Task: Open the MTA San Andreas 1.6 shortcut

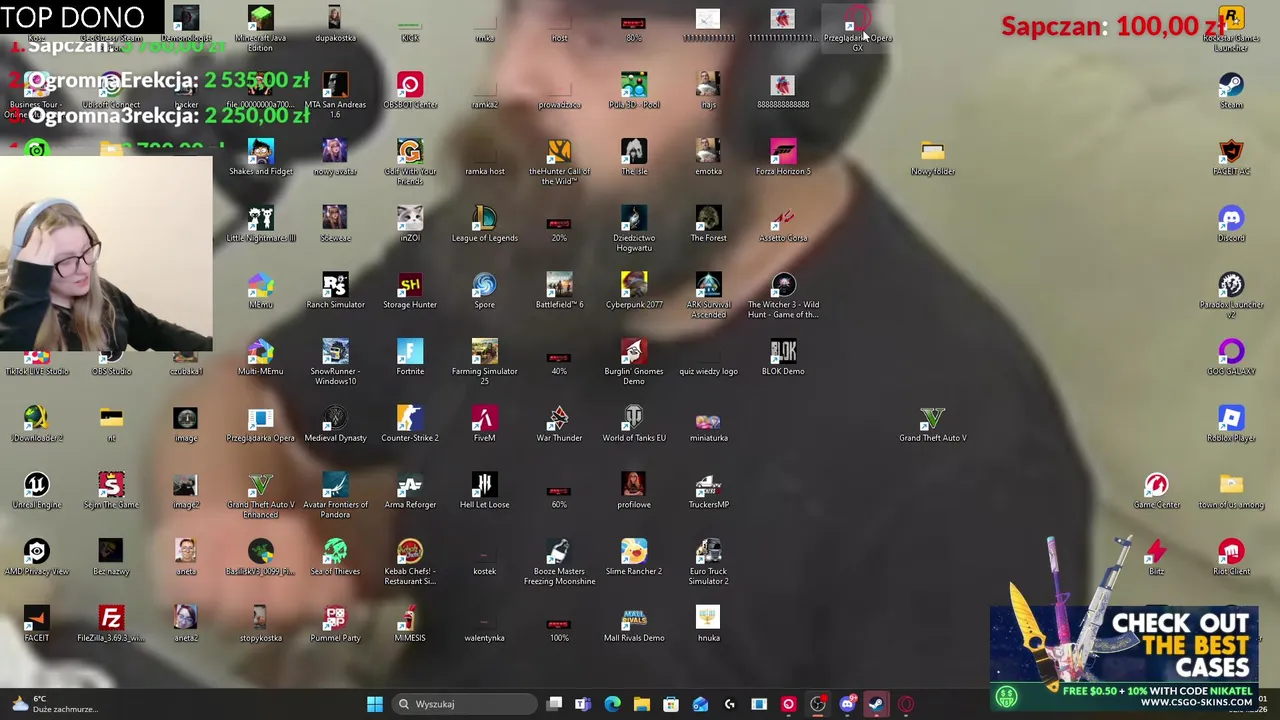Action: [x=335, y=95]
